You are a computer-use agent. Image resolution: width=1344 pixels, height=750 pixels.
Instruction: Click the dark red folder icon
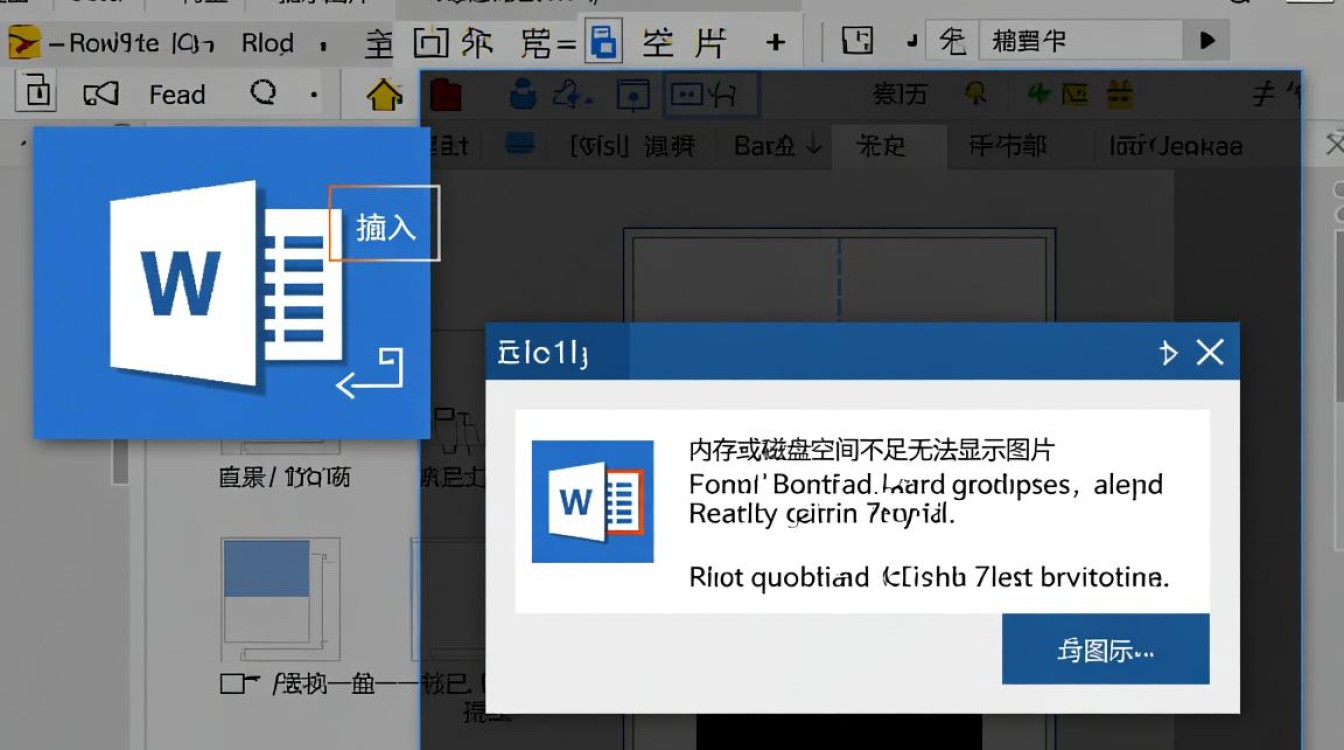(x=446, y=95)
